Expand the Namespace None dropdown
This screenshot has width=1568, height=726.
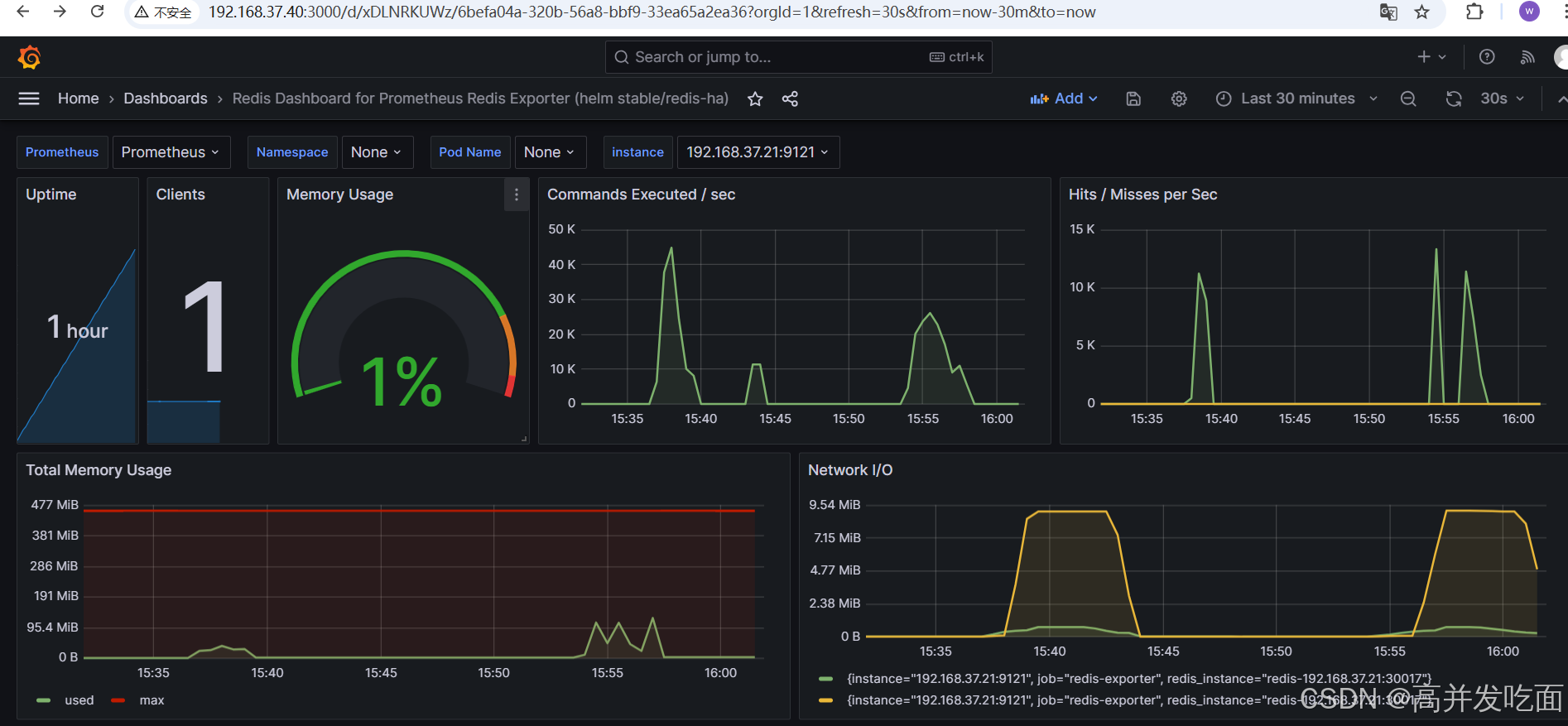[x=377, y=152]
